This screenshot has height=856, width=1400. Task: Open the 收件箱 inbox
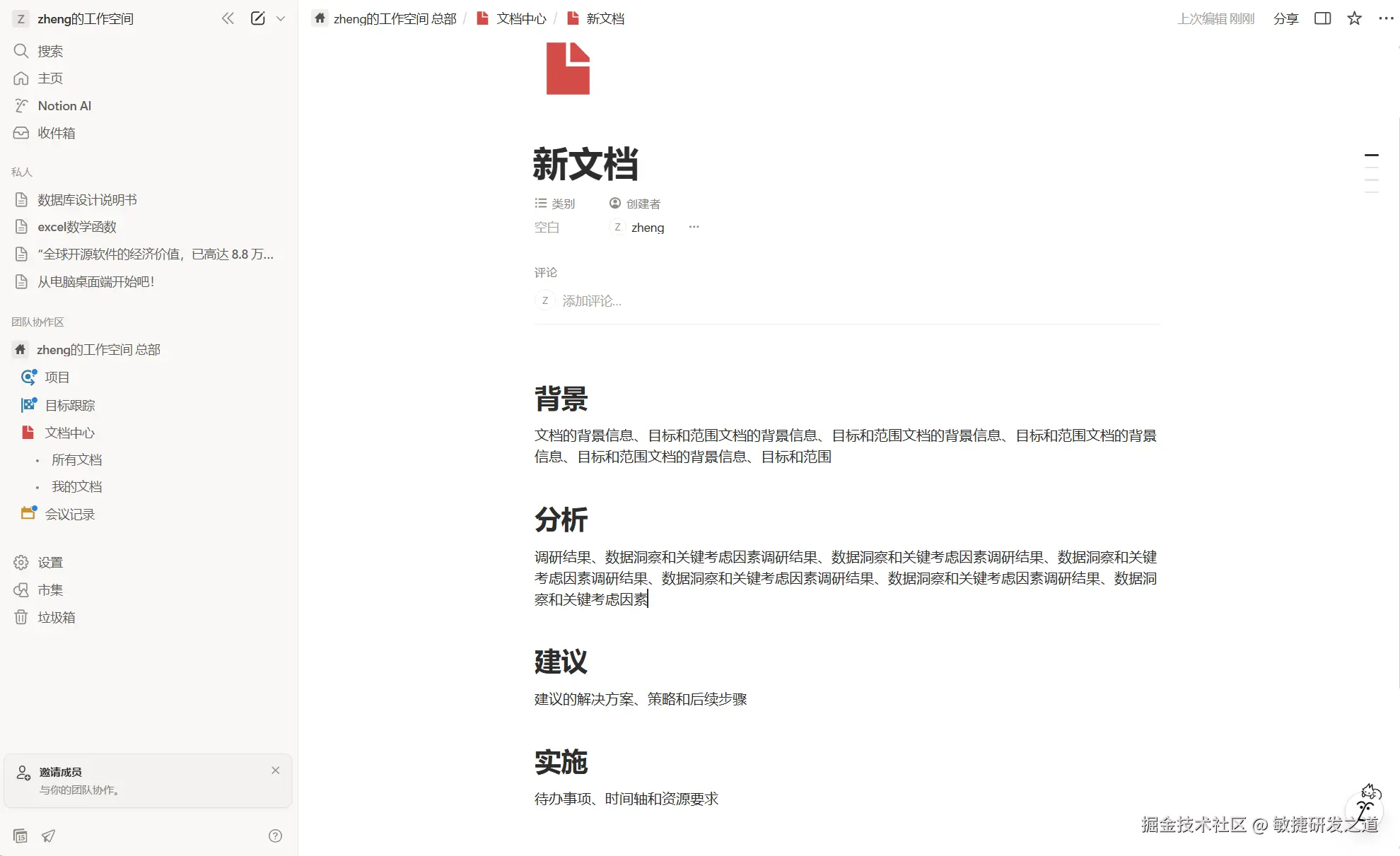tap(56, 133)
